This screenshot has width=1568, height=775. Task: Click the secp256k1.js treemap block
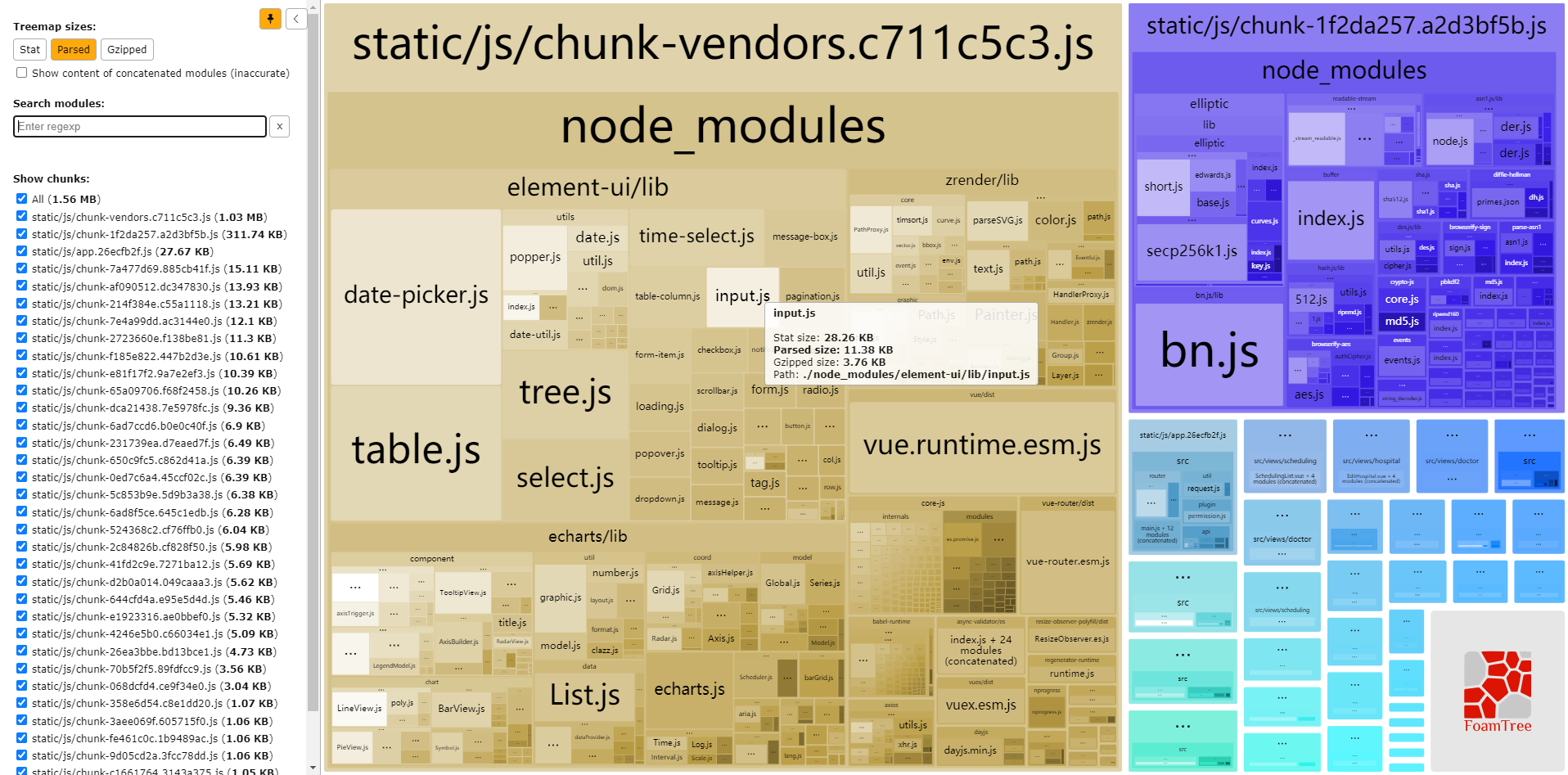coord(1192,252)
